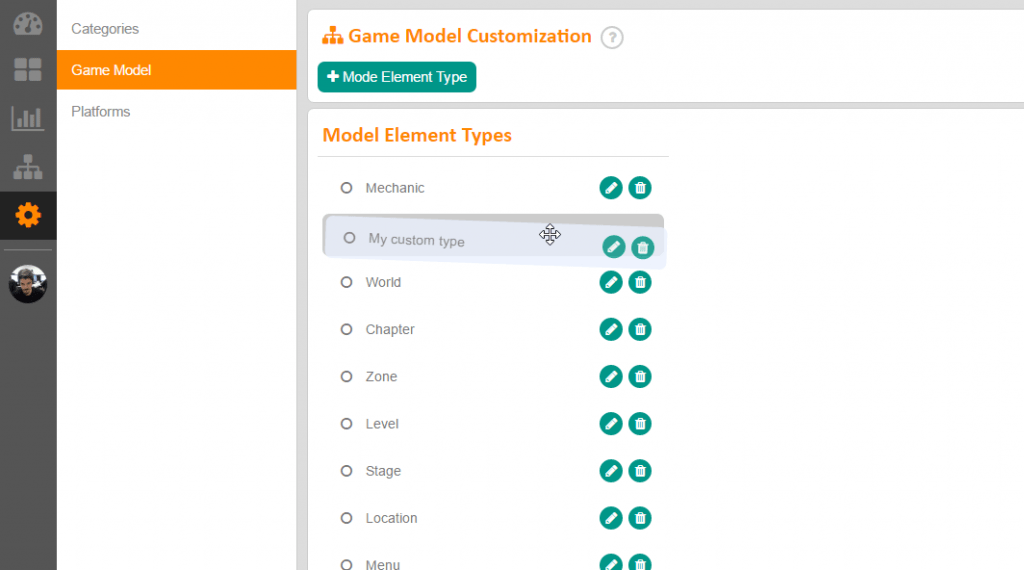
Task: Select the Zone radio circle
Action: click(x=347, y=377)
